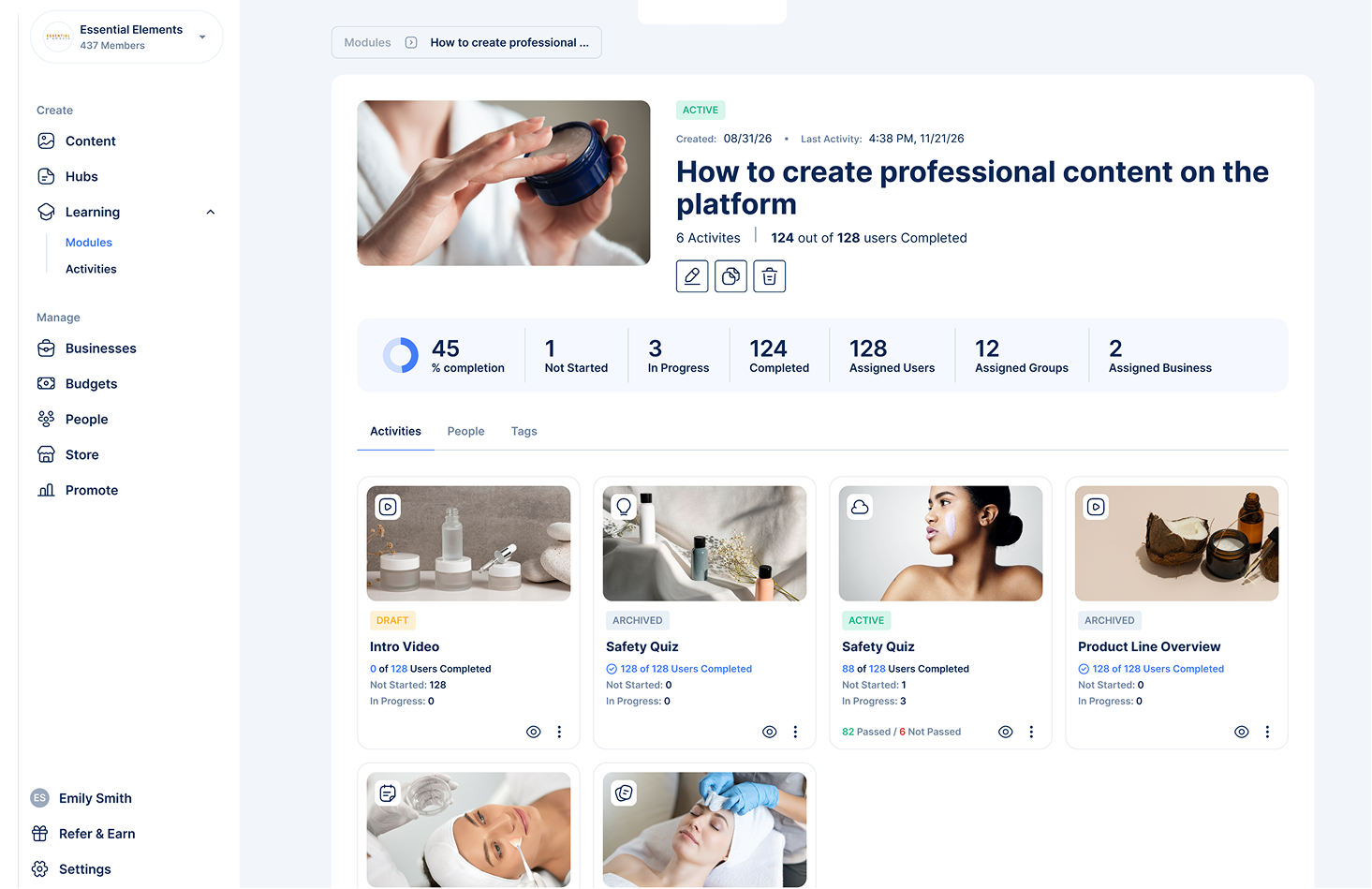1372x889 pixels.
Task: Click '82 Passed / 6 Not Passed' text
Action: (901, 732)
